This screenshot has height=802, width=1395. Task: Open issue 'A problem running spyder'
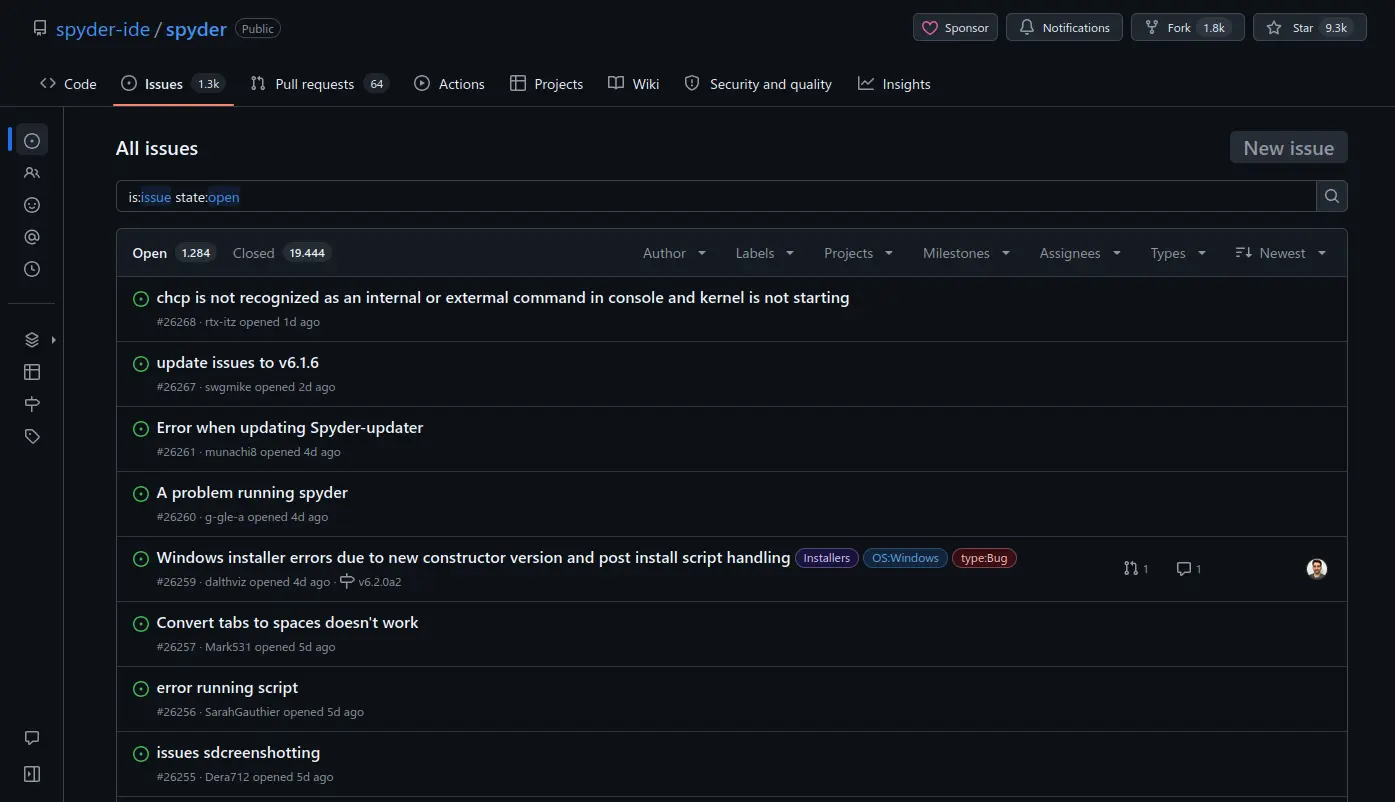(x=252, y=493)
